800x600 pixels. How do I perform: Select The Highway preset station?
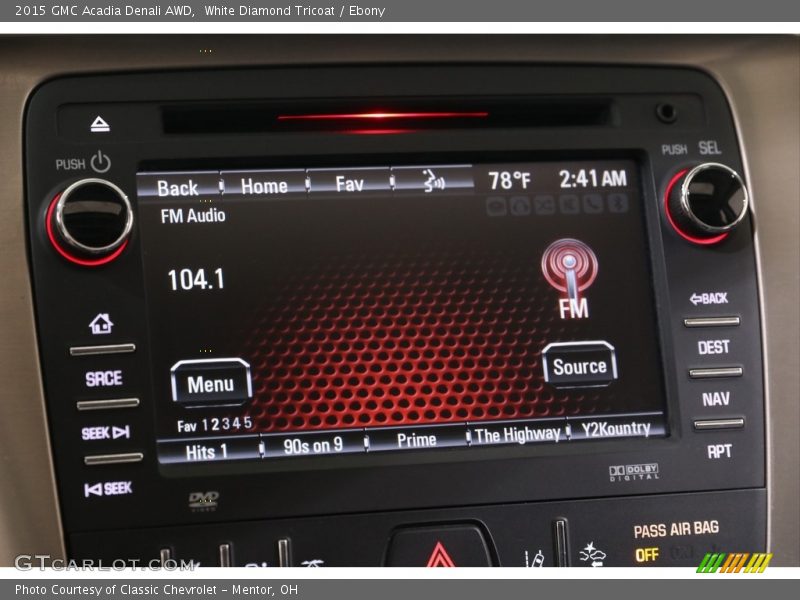517,435
